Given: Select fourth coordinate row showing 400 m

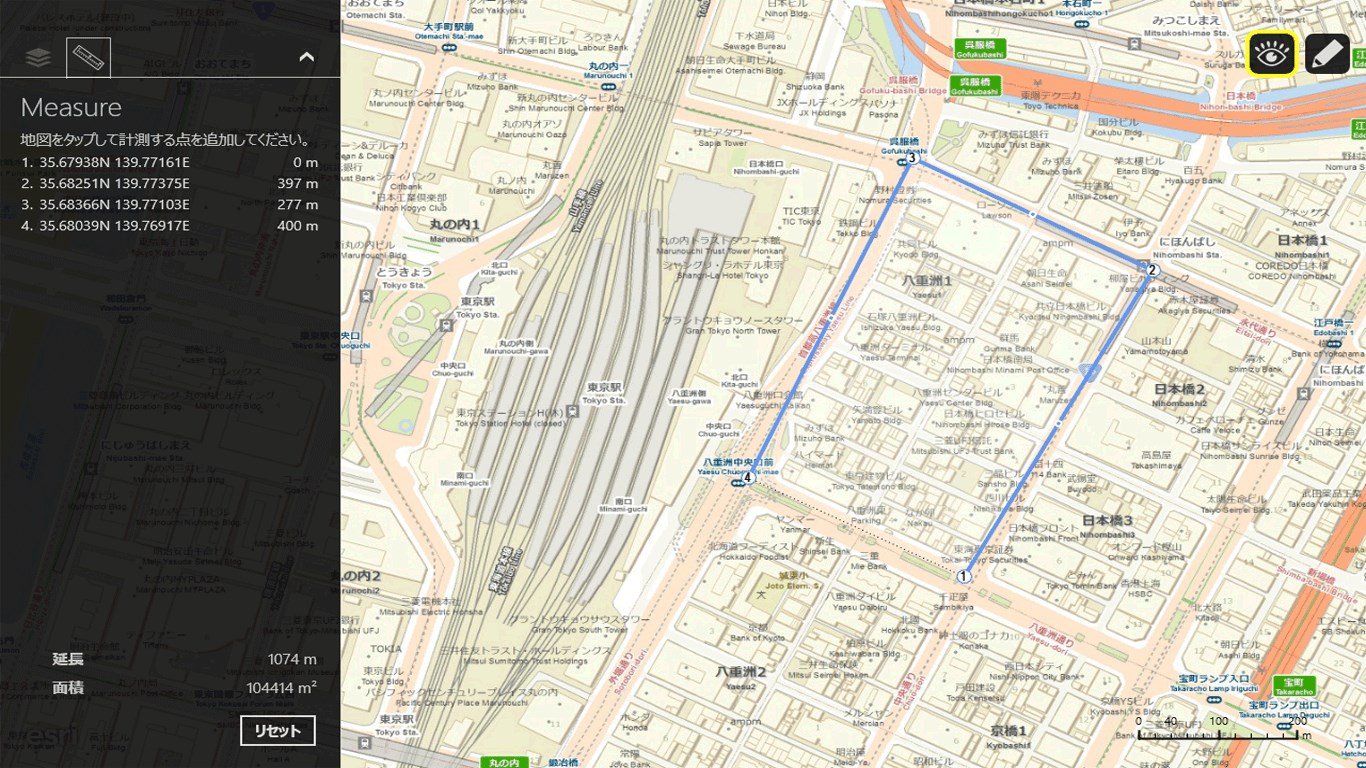Looking at the screenshot, I should pos(170,225).
